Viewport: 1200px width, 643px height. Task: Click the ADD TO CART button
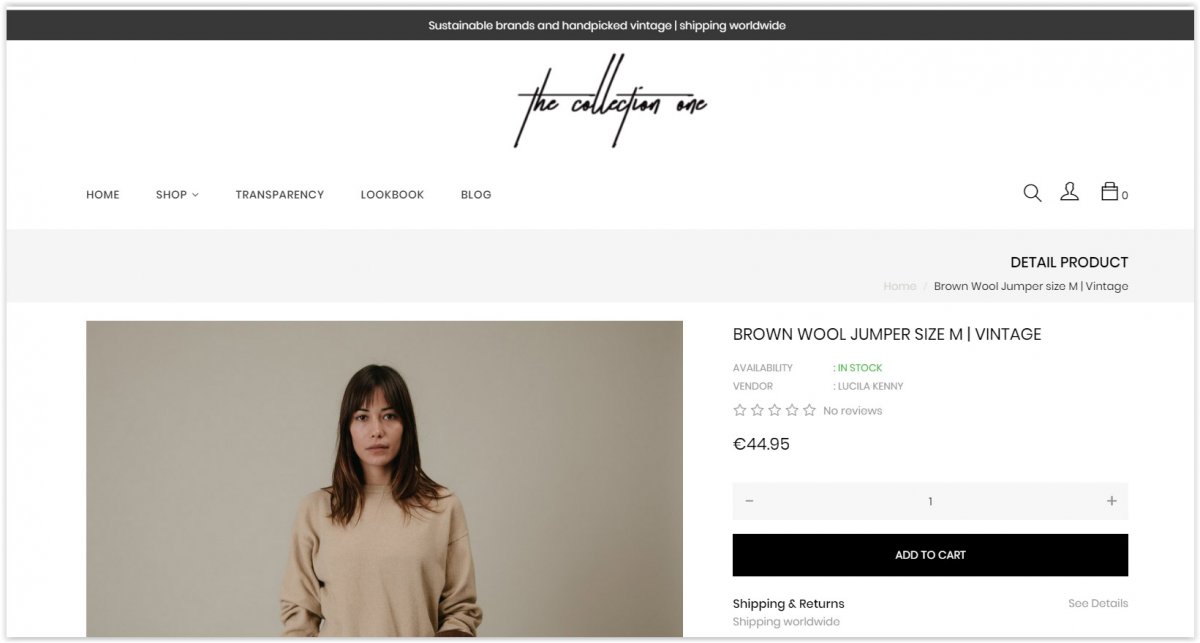point(930,555)
